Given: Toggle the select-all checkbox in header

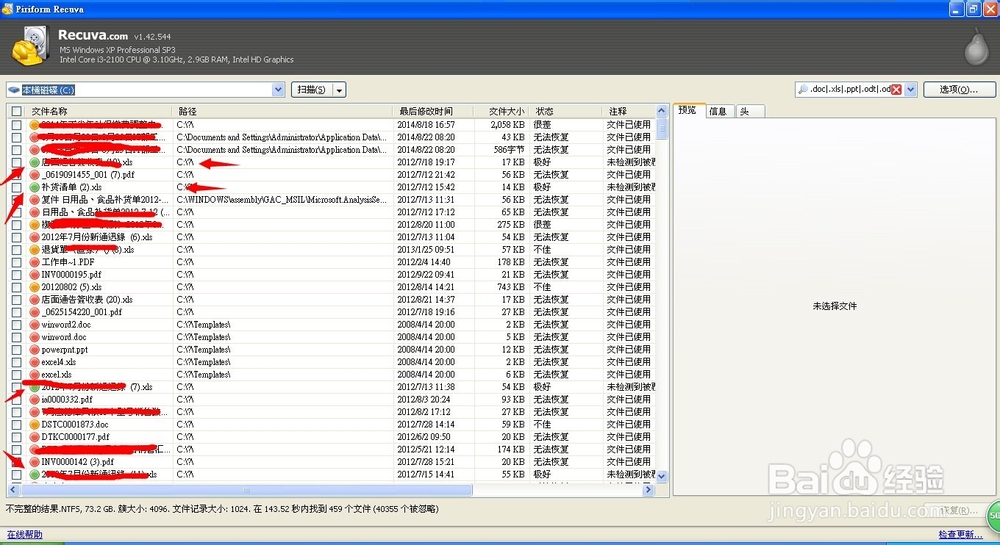Looking at the screenshot, I should click(17, 112).
